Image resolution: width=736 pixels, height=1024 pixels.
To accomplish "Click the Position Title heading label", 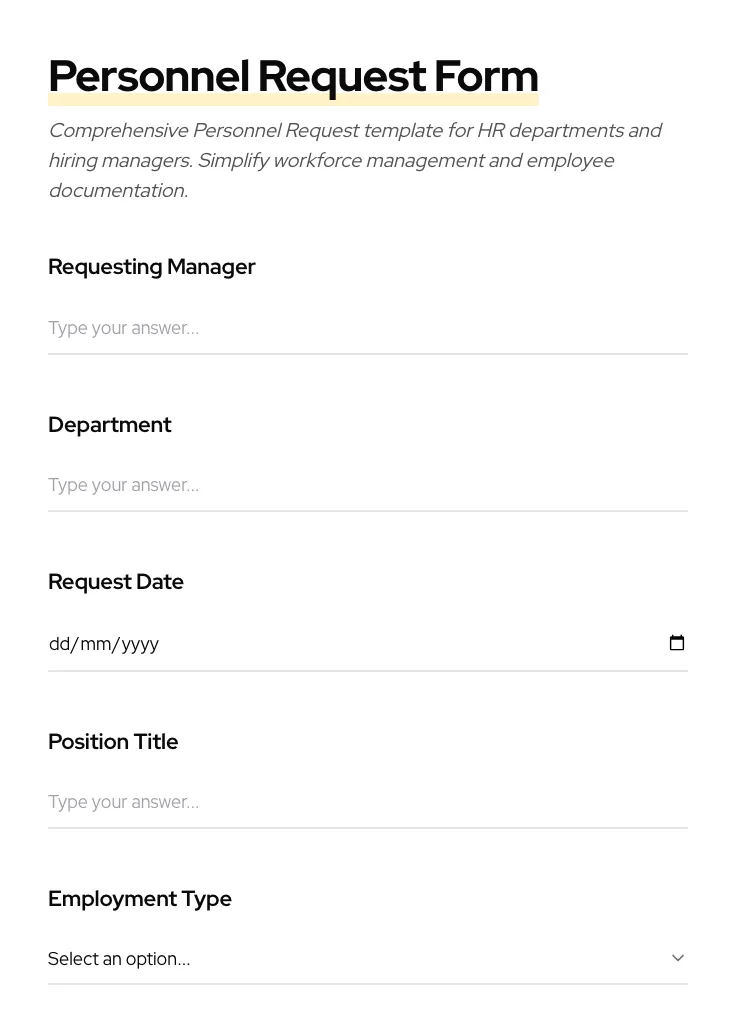I will click(x=113, y=741).
